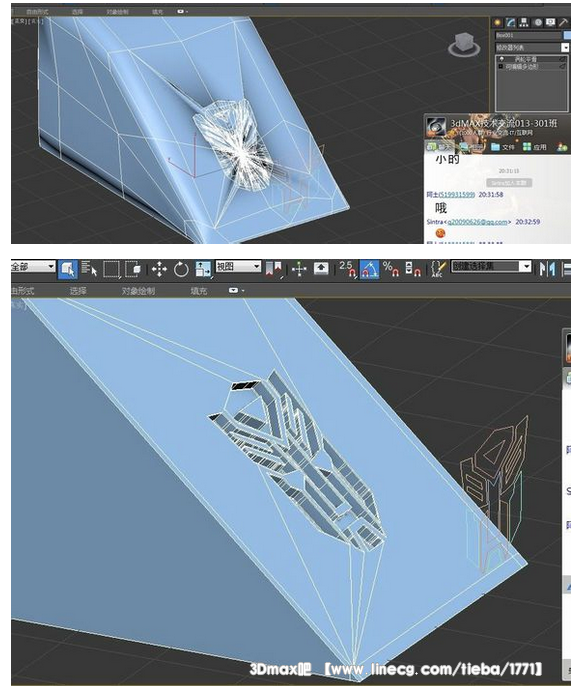Activate Select and Manipulate tool
This screenshot has width=571, height=686.
299,269
